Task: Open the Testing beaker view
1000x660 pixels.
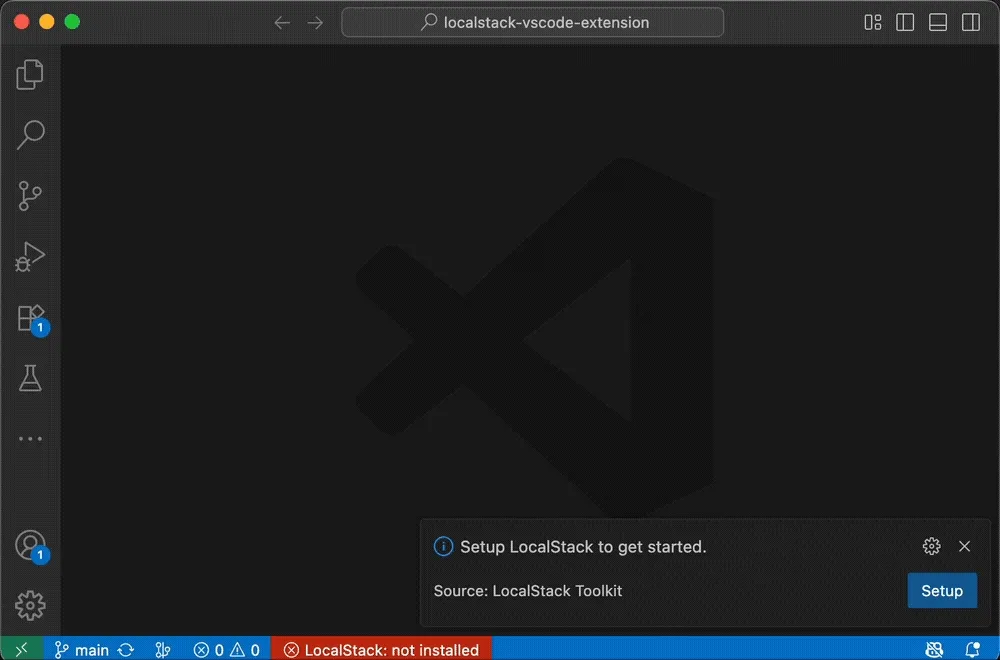Action: 30,378
